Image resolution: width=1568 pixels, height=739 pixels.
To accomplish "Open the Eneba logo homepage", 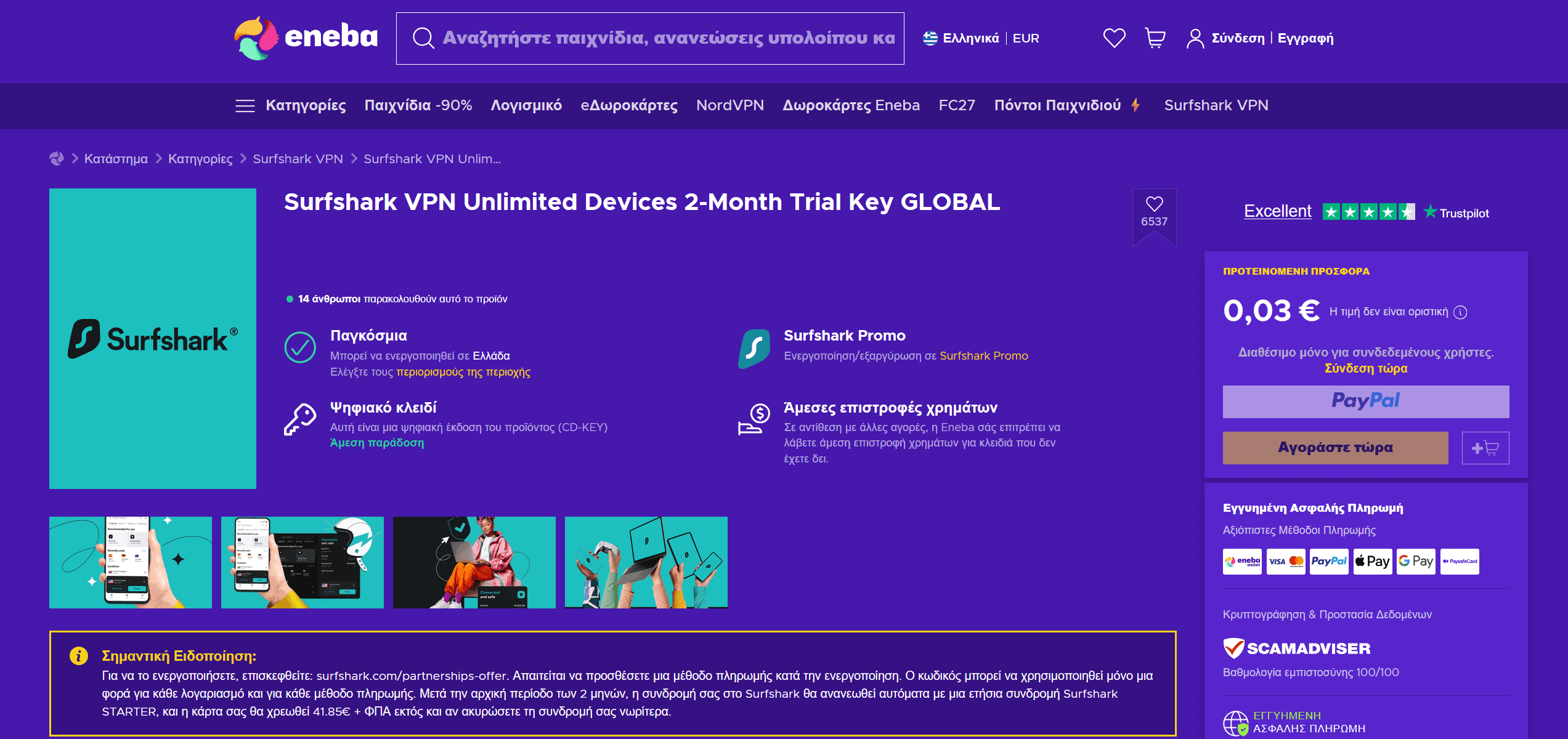I will tap(306, 38).
